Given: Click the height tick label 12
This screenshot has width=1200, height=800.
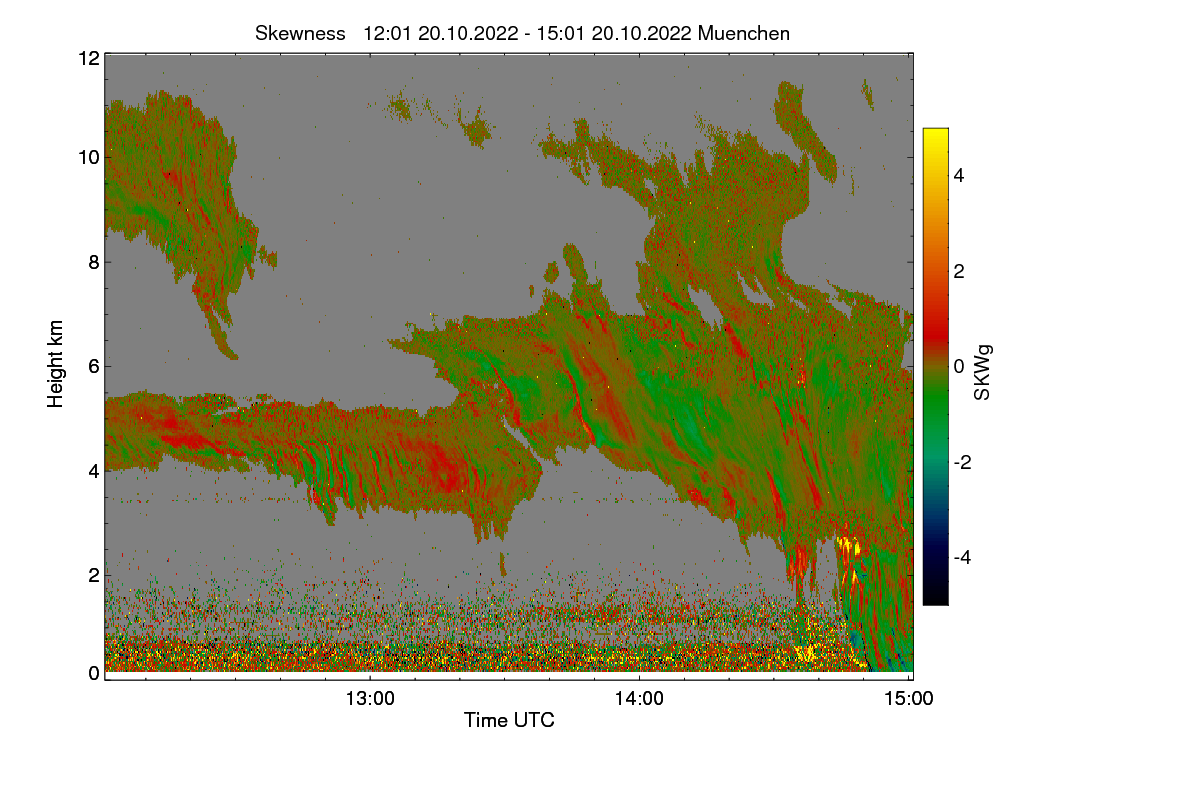Looking at the screenshot, I should click(88, 58).
